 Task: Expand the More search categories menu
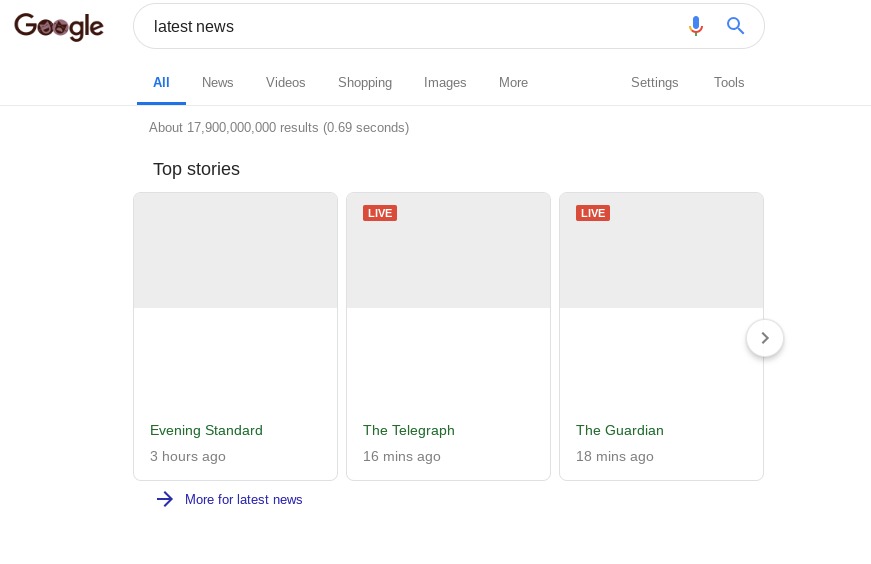(x=513, y=83)
